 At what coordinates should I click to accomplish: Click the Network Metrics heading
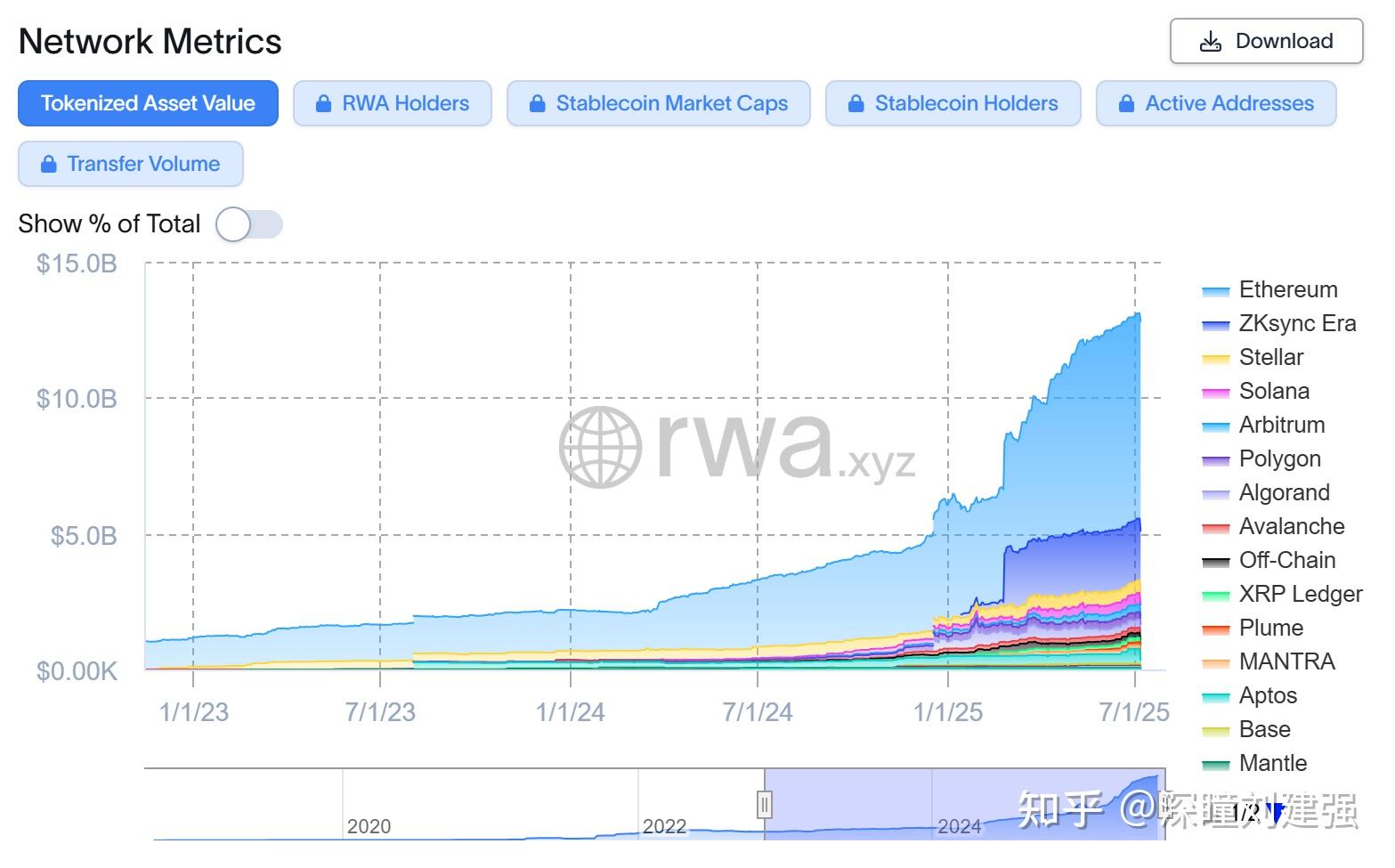click(x=150, y=42)
